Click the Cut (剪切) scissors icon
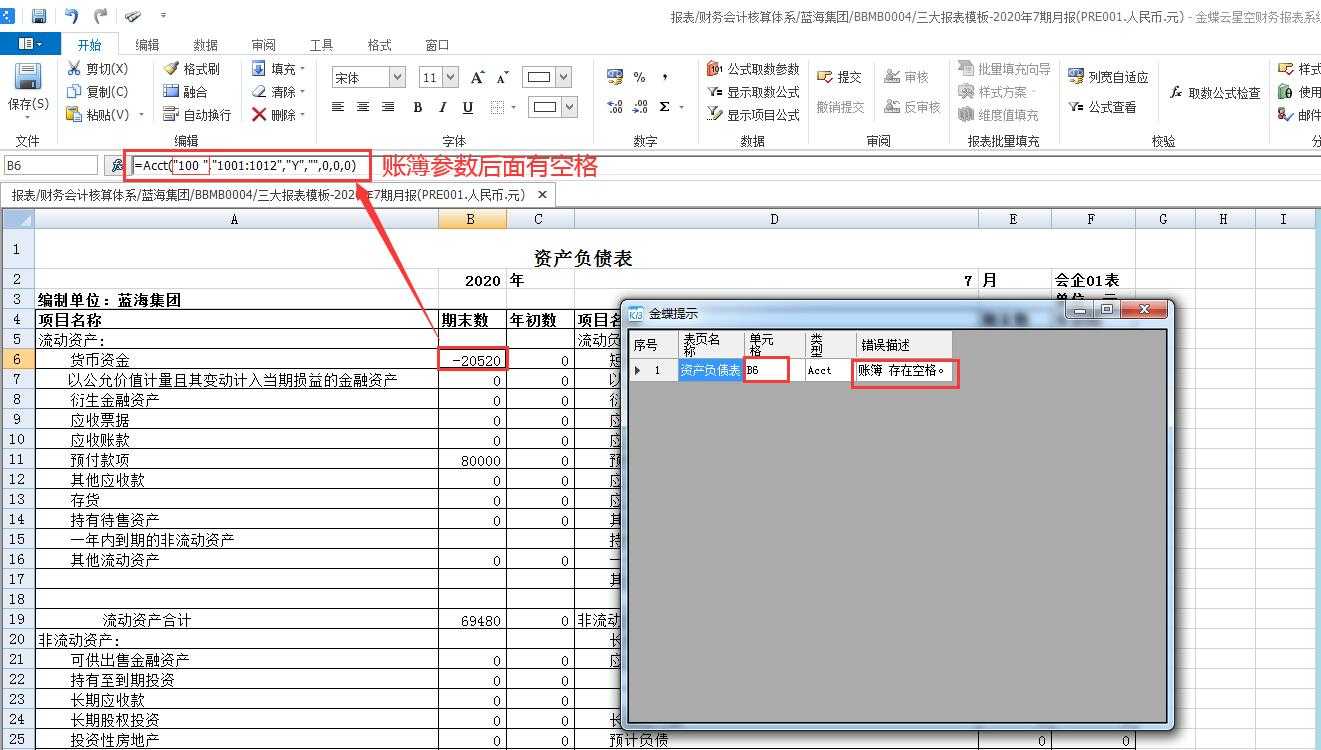1321x750 pixels. click(x=74, y=69)
